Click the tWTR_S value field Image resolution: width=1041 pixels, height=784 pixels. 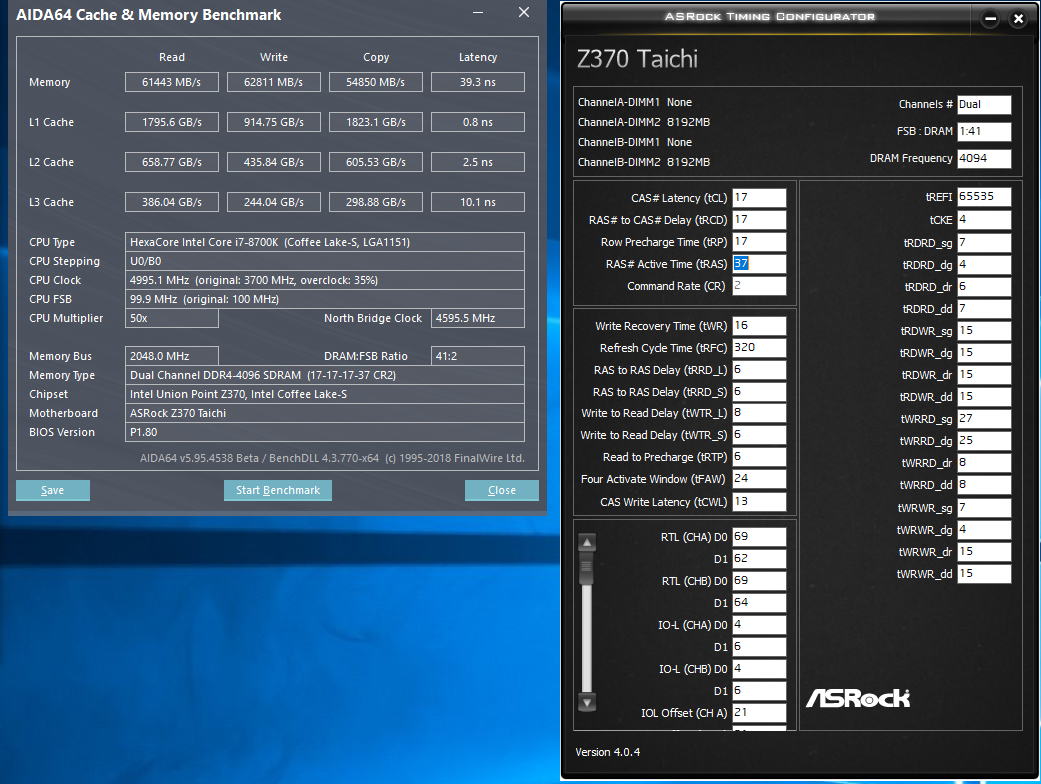pos(759,435)
